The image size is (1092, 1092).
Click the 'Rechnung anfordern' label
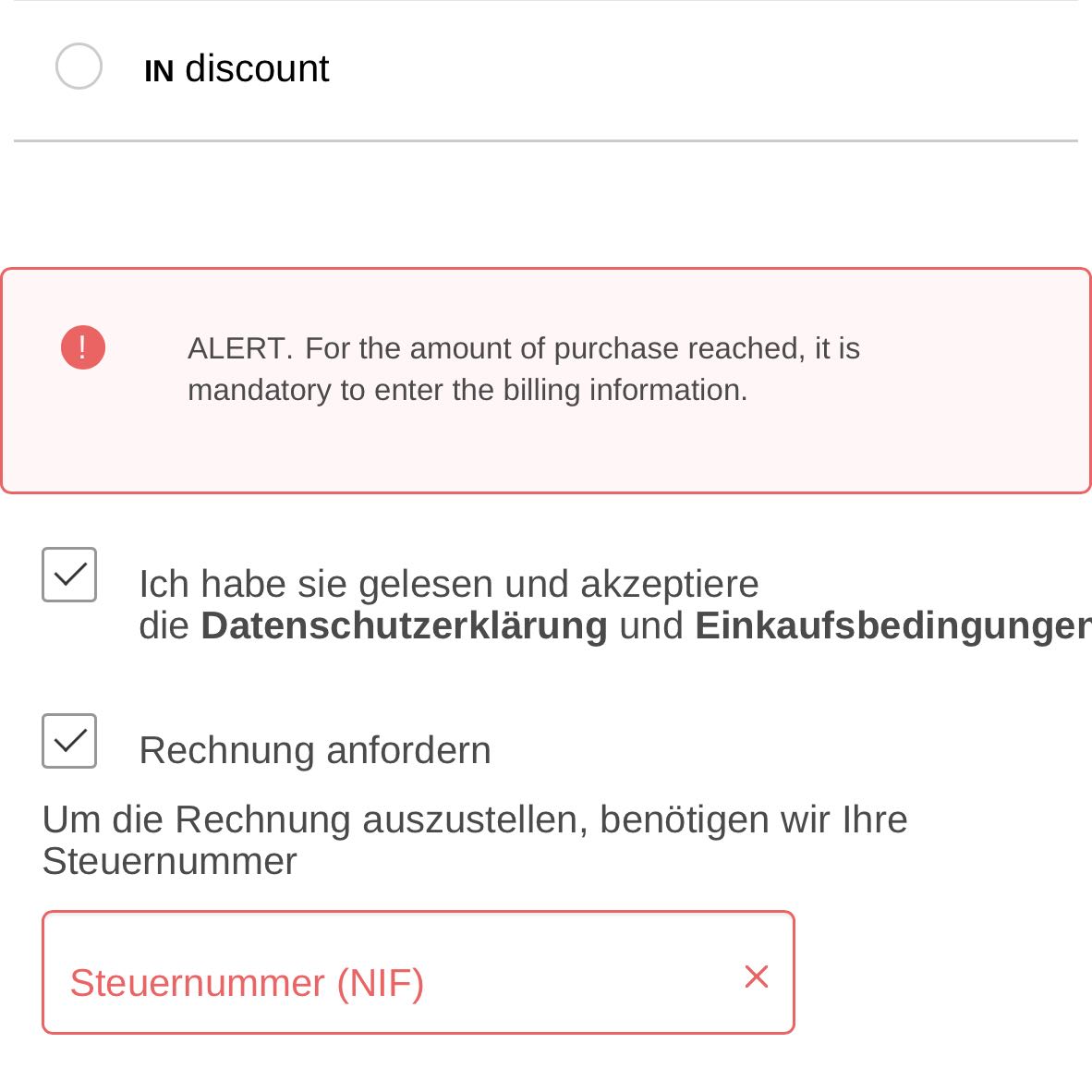(315, 750)
